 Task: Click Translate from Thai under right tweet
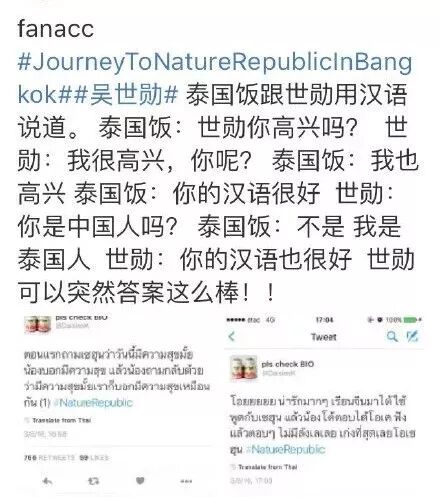tap(264, 467)
